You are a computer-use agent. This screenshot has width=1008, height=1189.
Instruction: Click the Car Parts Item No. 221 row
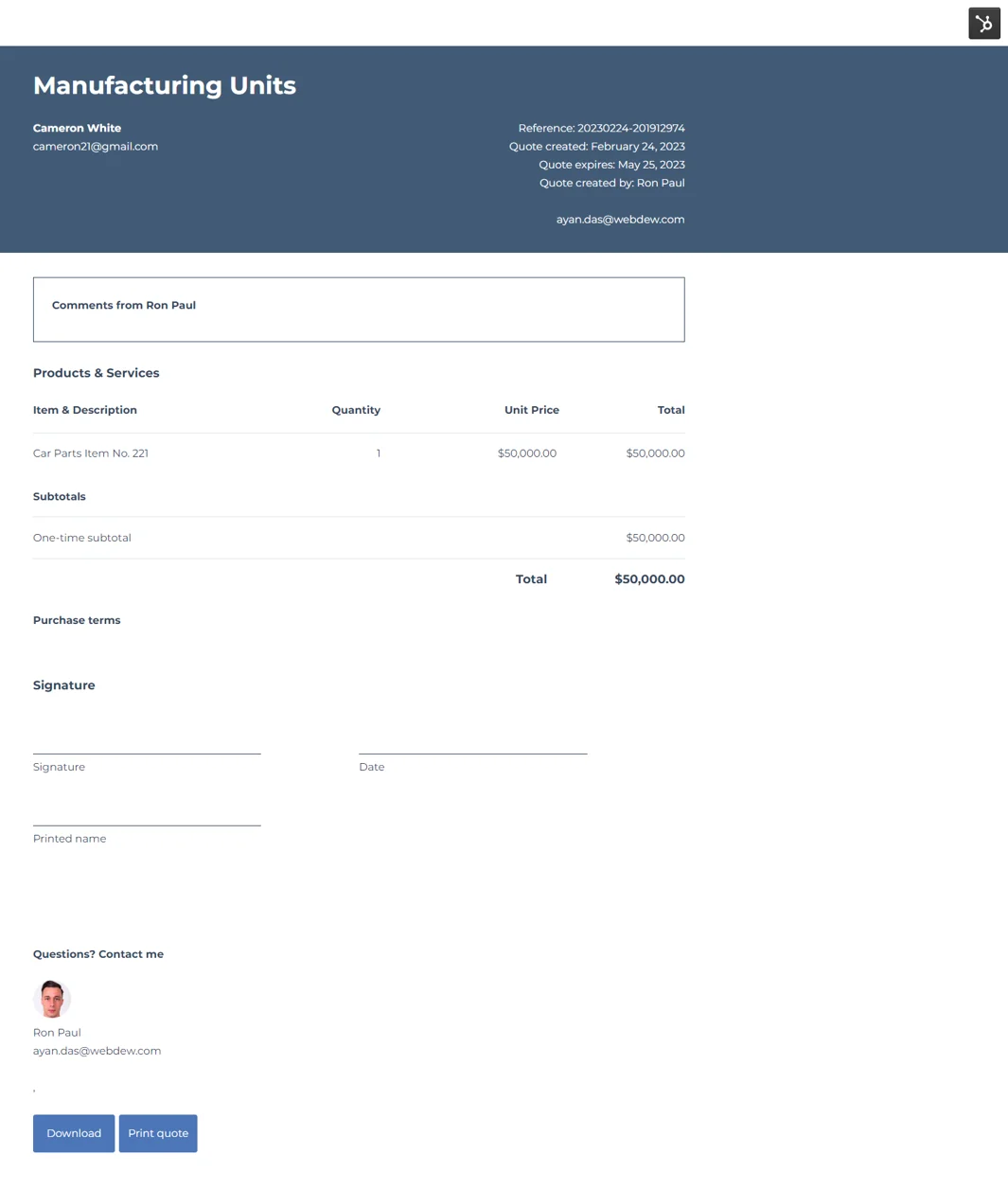pyautogui.click(x=90, y=453)
